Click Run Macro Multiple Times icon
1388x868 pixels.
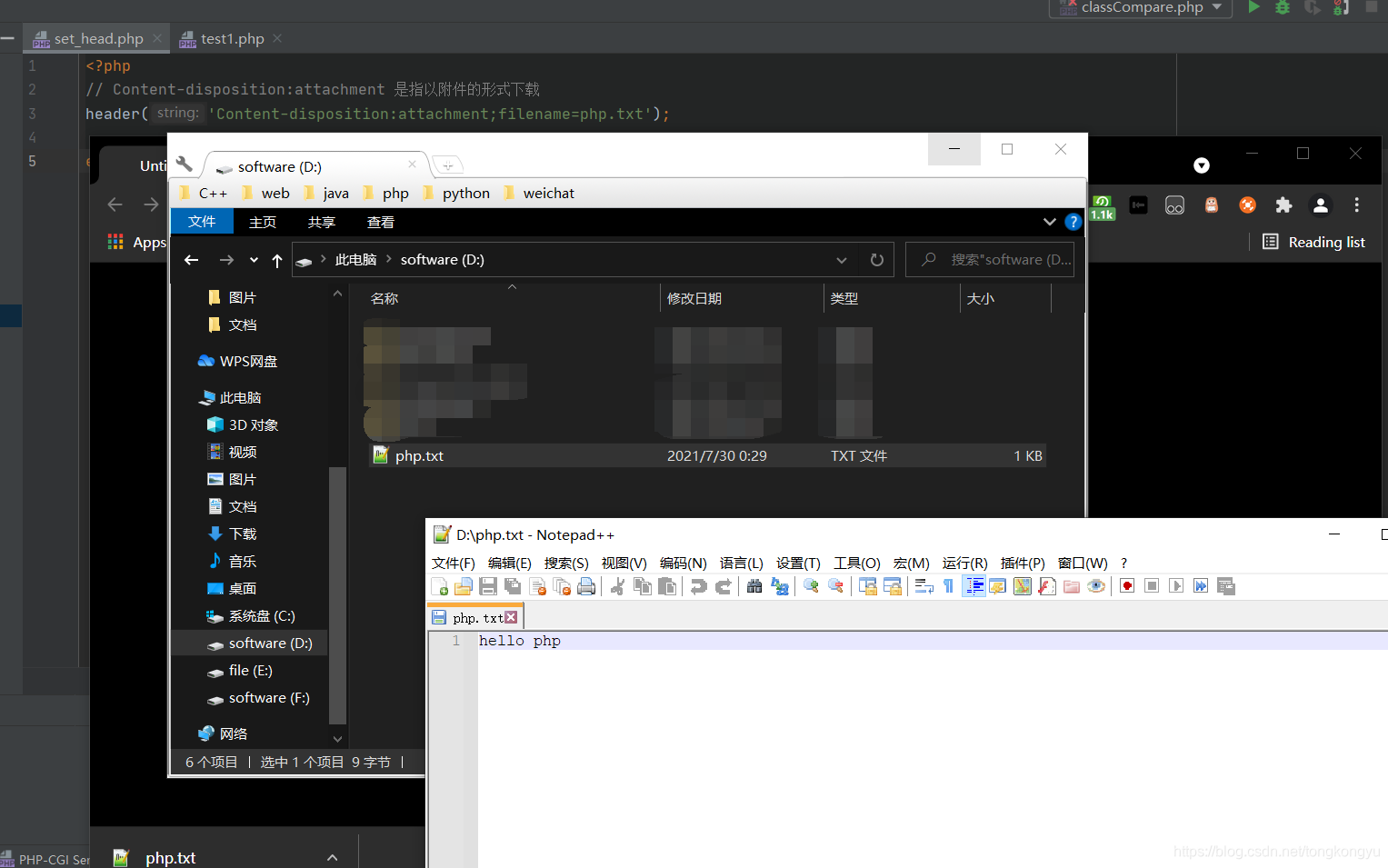coord(1201,586)
